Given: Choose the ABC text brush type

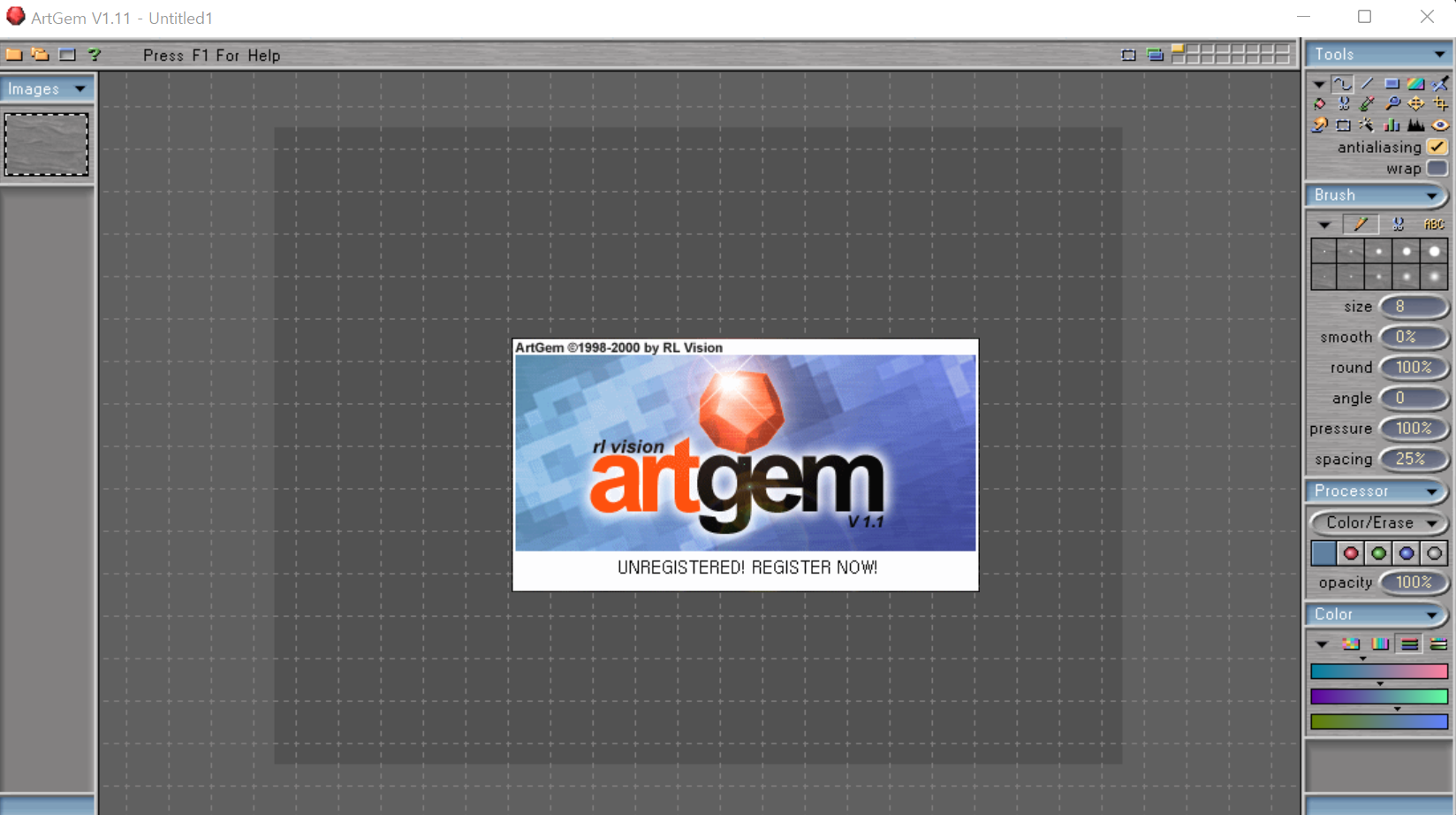Looking at the screenshot, I should (x=1434, y=225).
